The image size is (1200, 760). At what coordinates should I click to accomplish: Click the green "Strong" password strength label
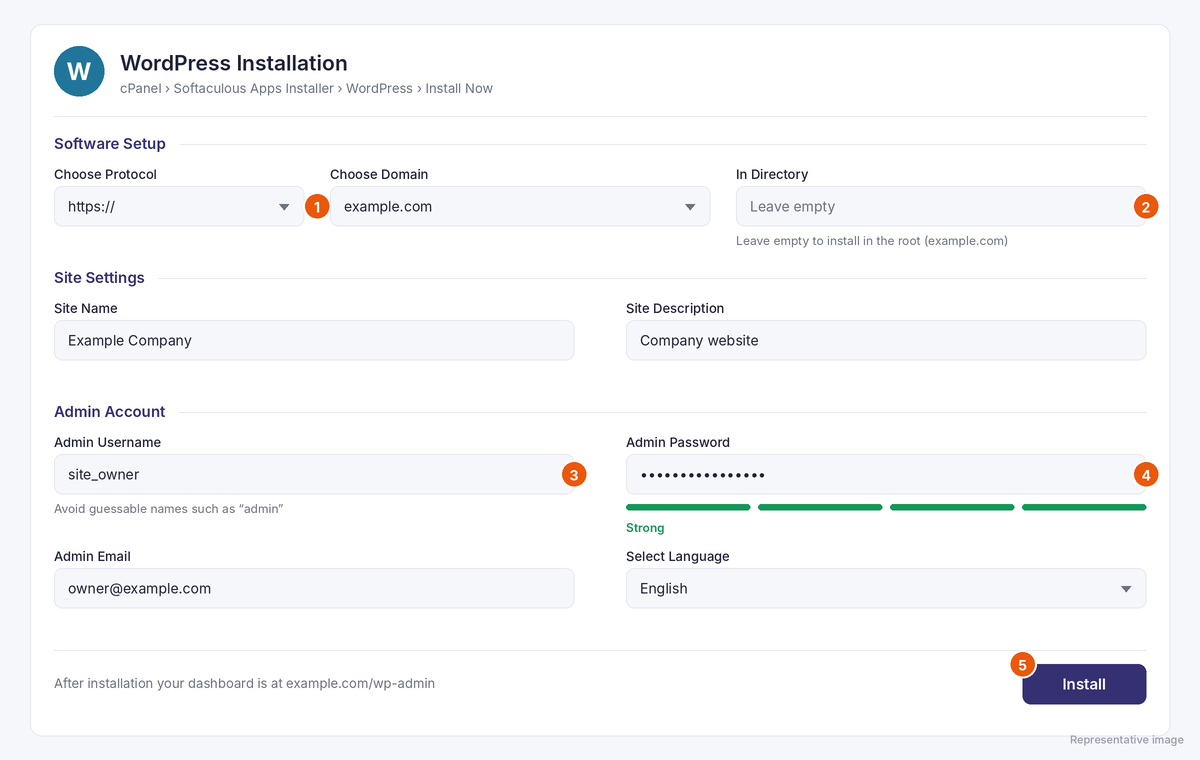[x=645, y=528]
